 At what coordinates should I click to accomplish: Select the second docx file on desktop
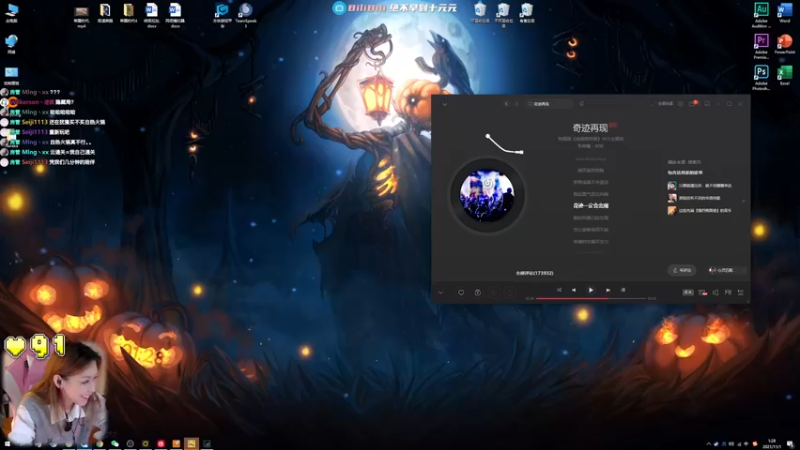175,15
